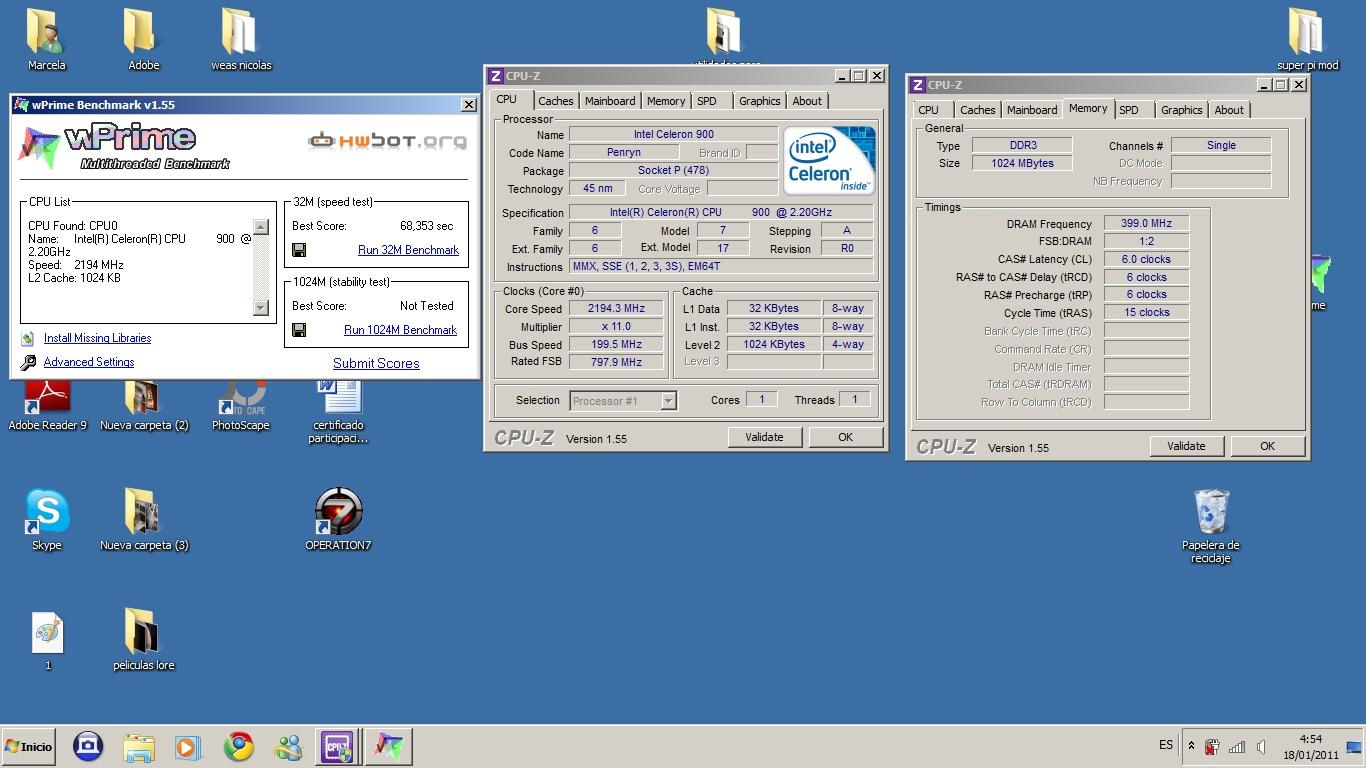Switch to CPU-Z taskbar button
Screen dimensions: 1366x768
point(337,746)
